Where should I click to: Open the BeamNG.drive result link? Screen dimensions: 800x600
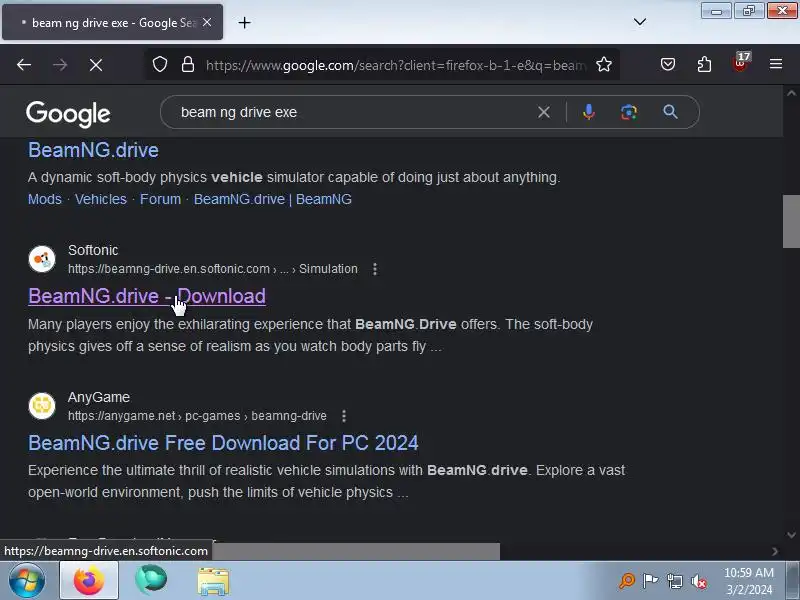pyautogui.click(x=93, y=150)
